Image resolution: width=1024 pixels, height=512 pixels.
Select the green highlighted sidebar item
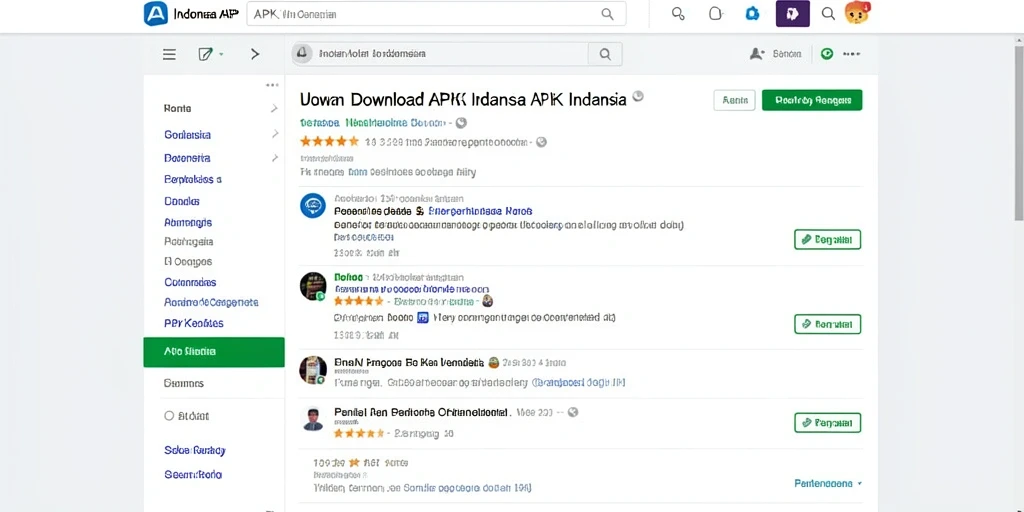coord(214,352)
